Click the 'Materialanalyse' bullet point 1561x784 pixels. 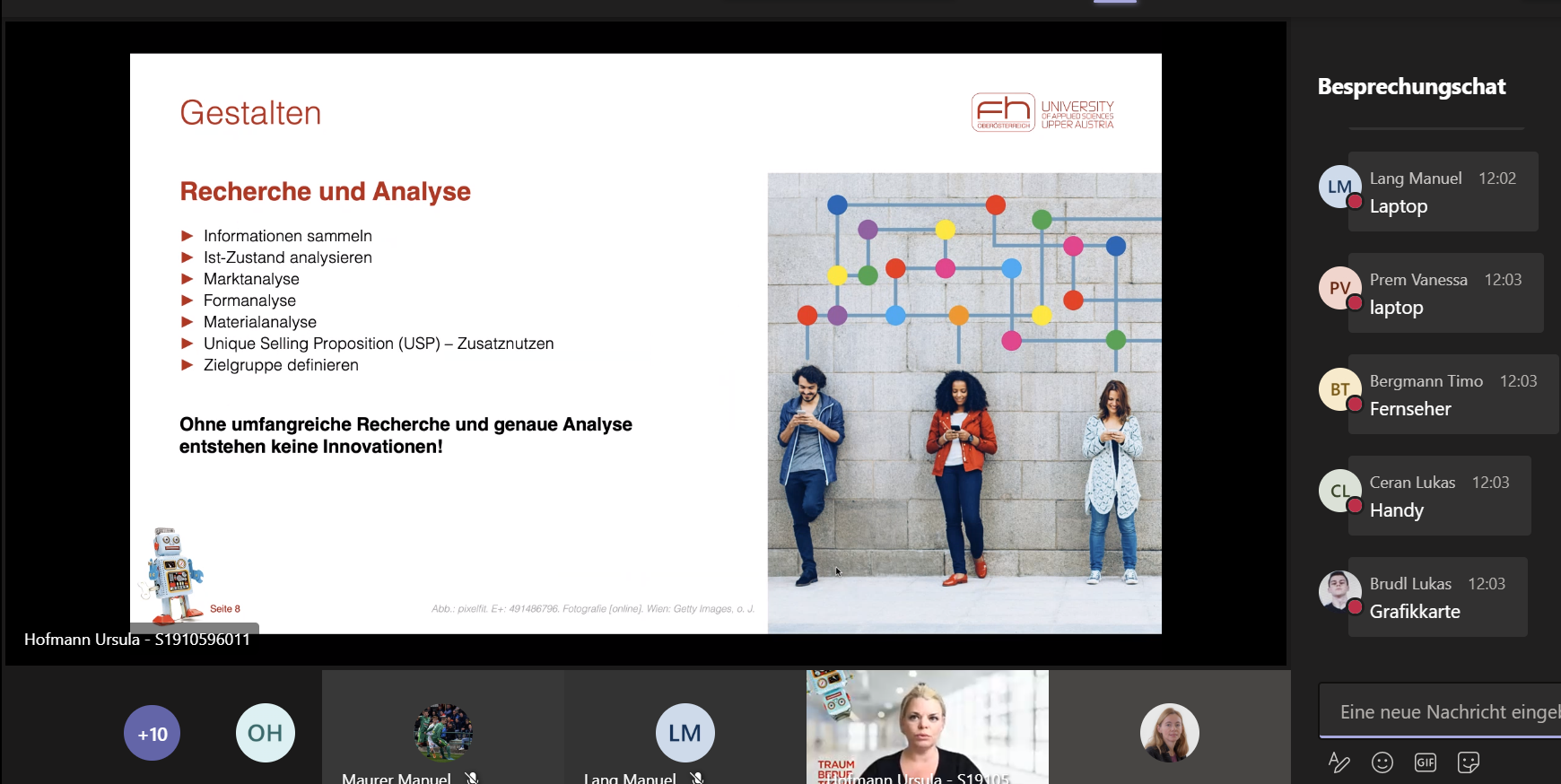[259, 322]
